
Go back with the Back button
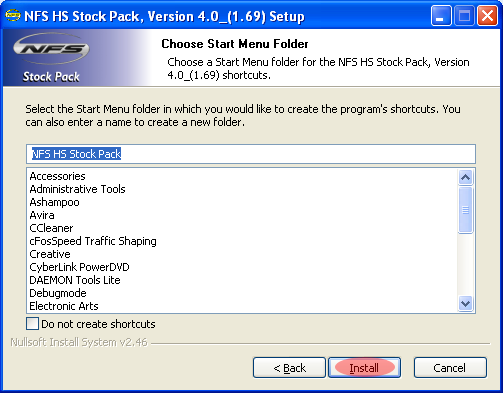(x=289, y=368)
